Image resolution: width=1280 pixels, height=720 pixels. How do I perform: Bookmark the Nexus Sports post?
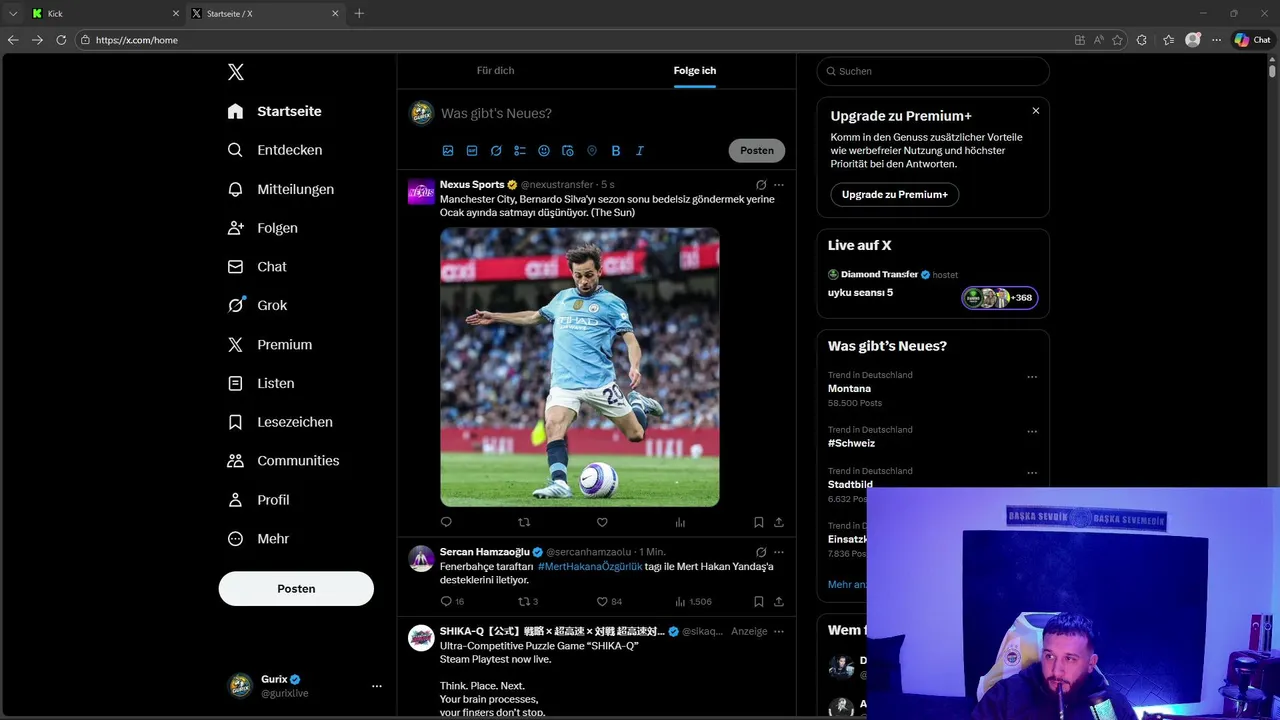pos(759,522)
